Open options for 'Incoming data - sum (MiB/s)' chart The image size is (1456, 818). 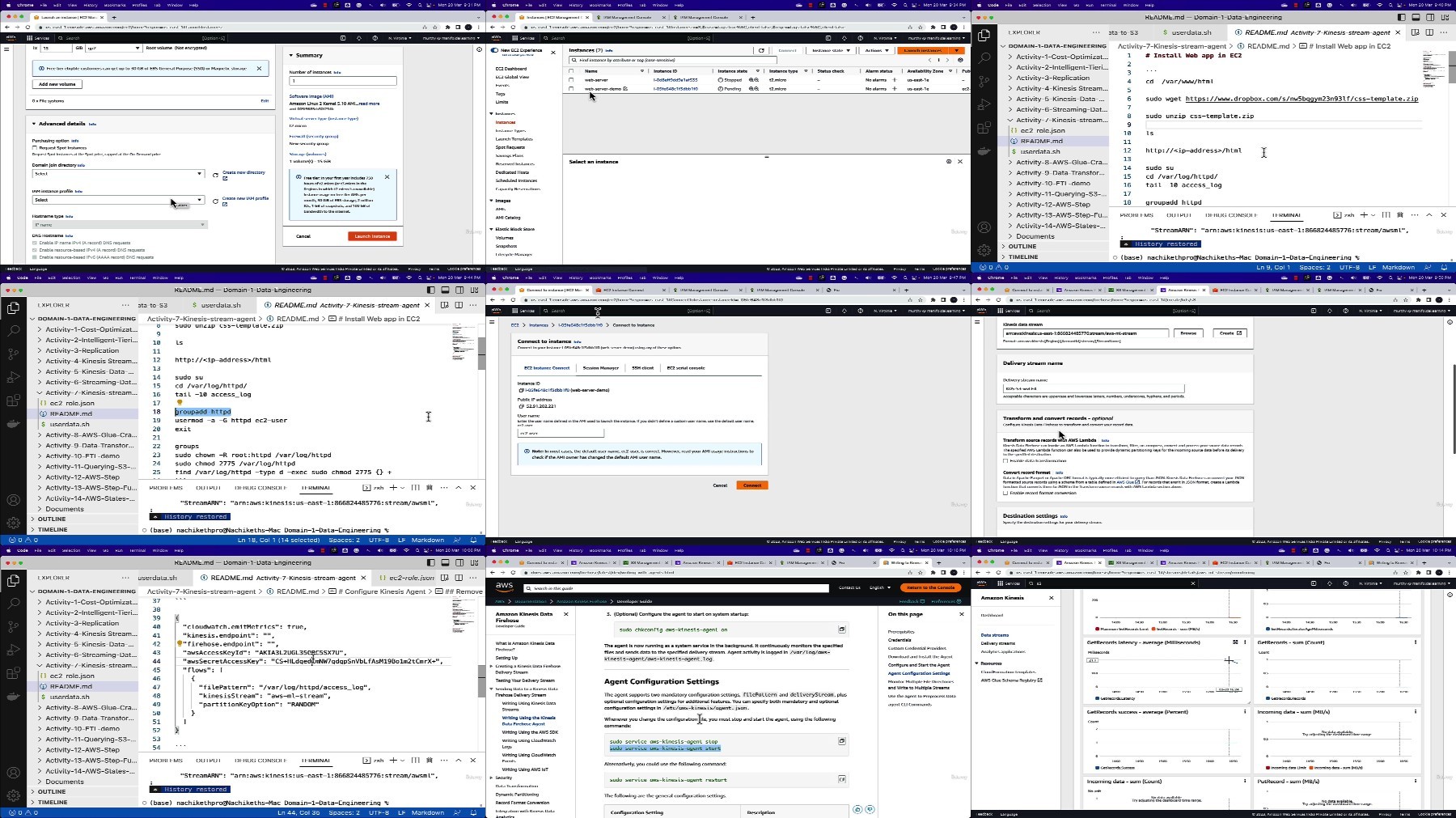(1415, 712)
